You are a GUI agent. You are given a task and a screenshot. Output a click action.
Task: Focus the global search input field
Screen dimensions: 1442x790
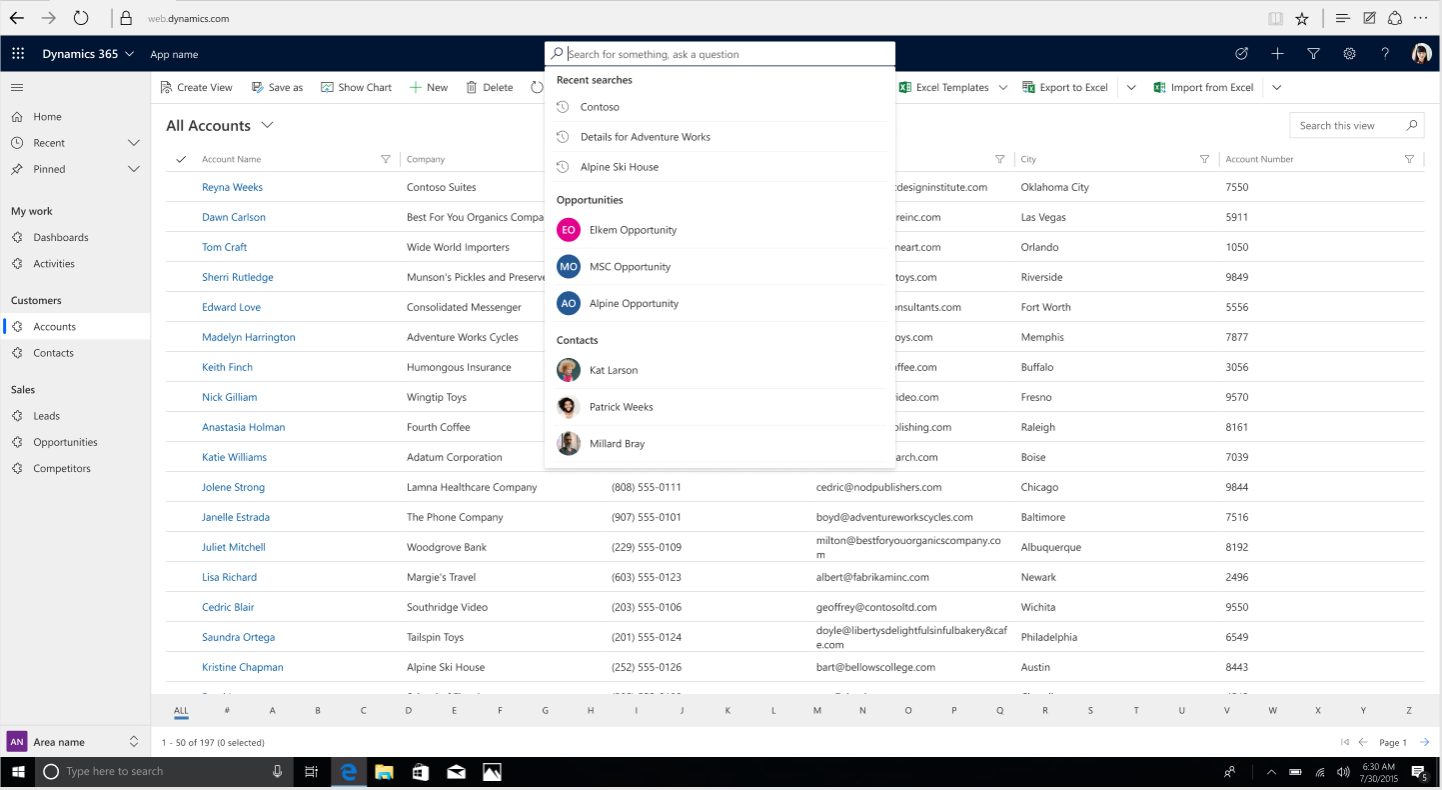pos(720,54)
